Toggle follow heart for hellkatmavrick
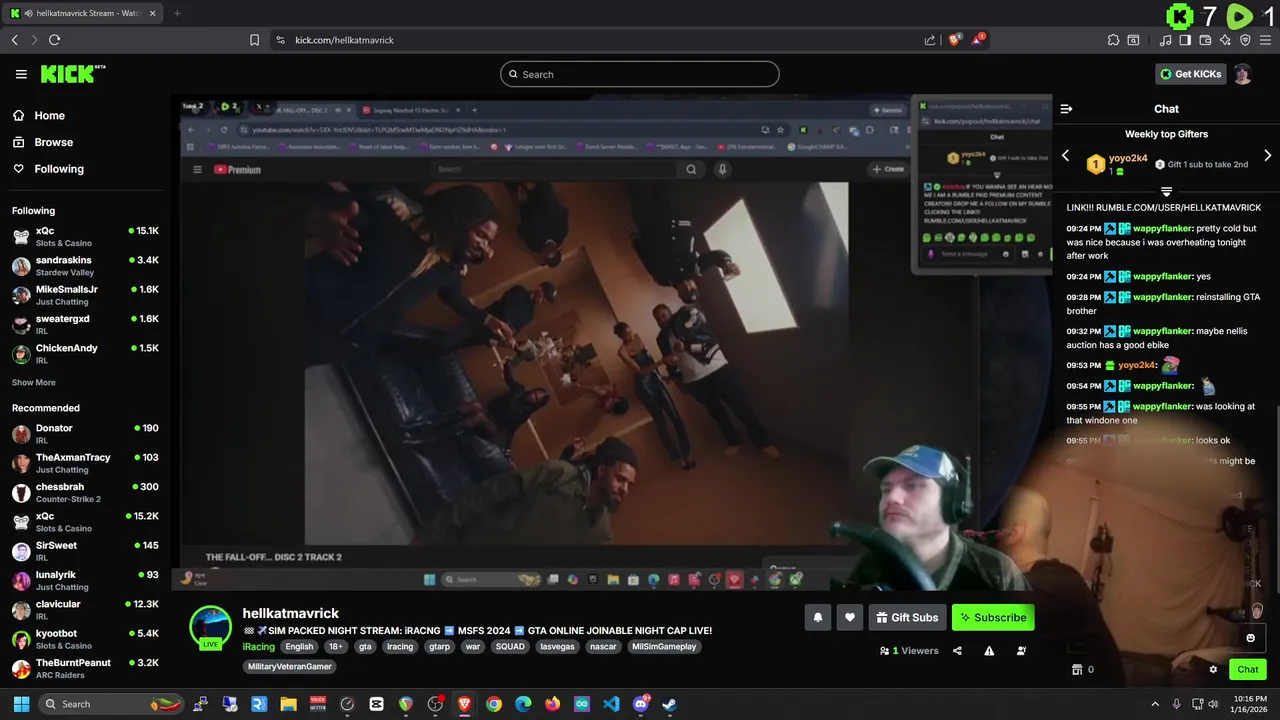This screenshot has width=1280, height=720. click(x=850, y=618)
